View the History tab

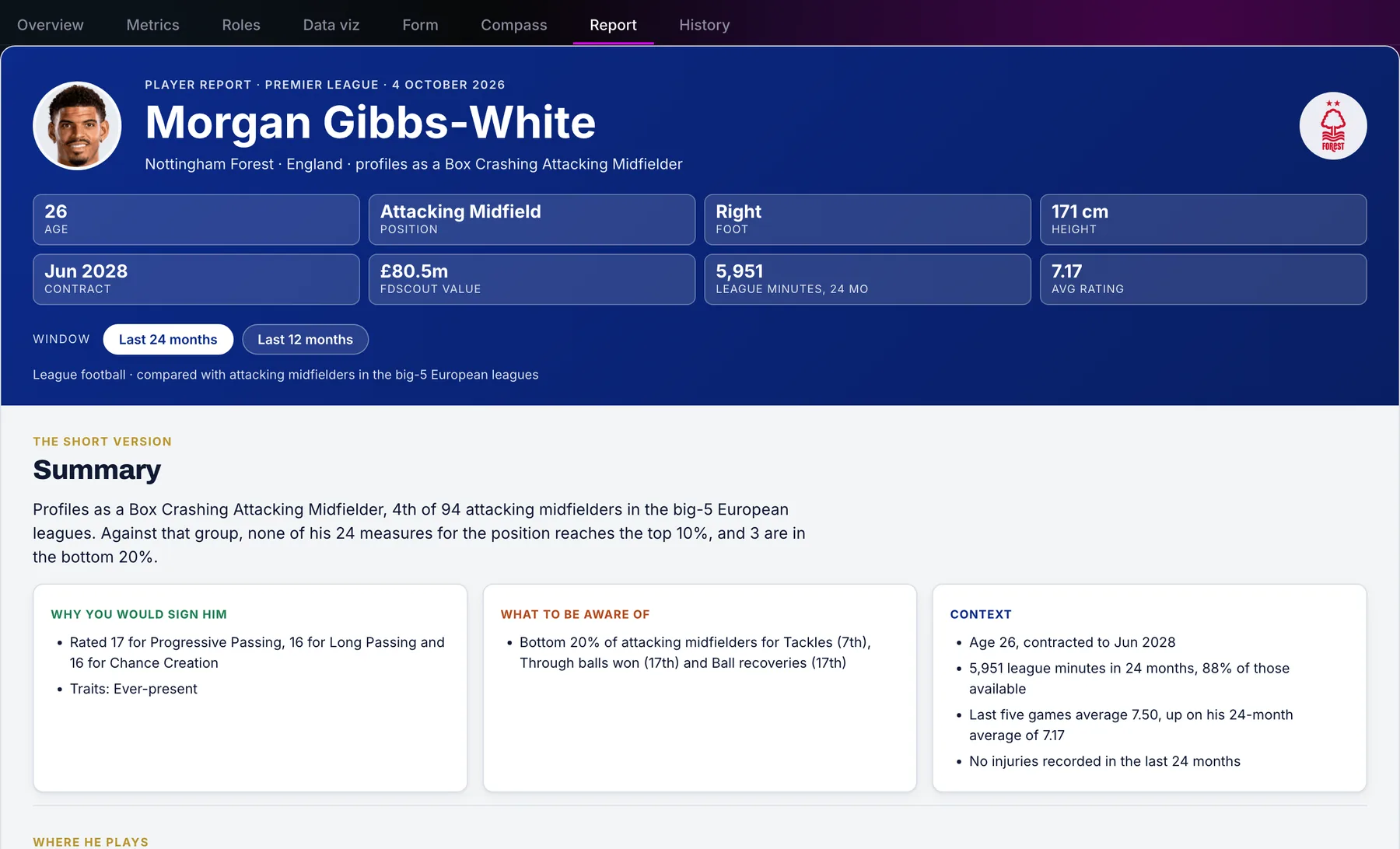point(705,25)
